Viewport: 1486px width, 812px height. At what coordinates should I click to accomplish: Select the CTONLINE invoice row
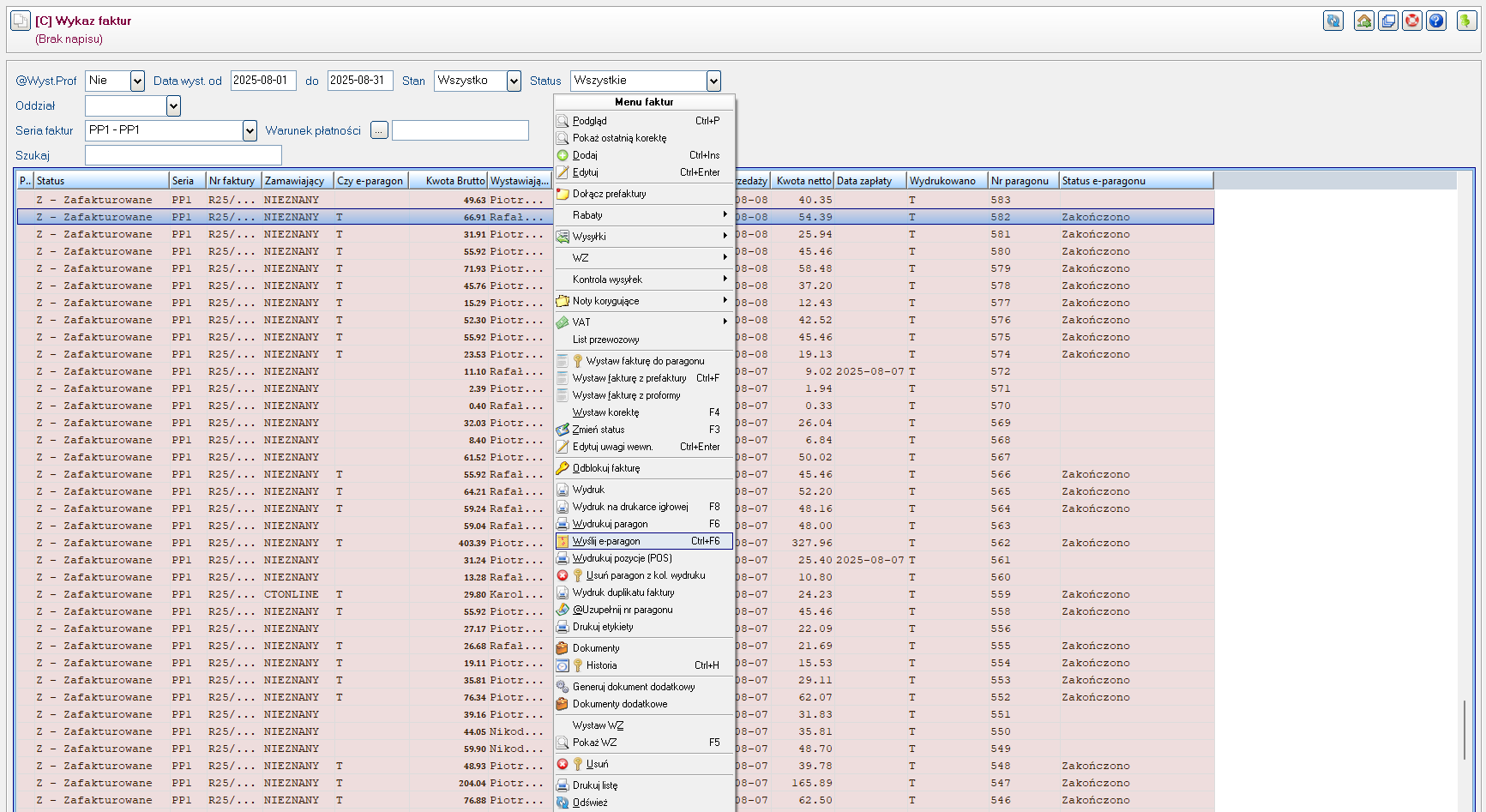[x=616, y=594]
